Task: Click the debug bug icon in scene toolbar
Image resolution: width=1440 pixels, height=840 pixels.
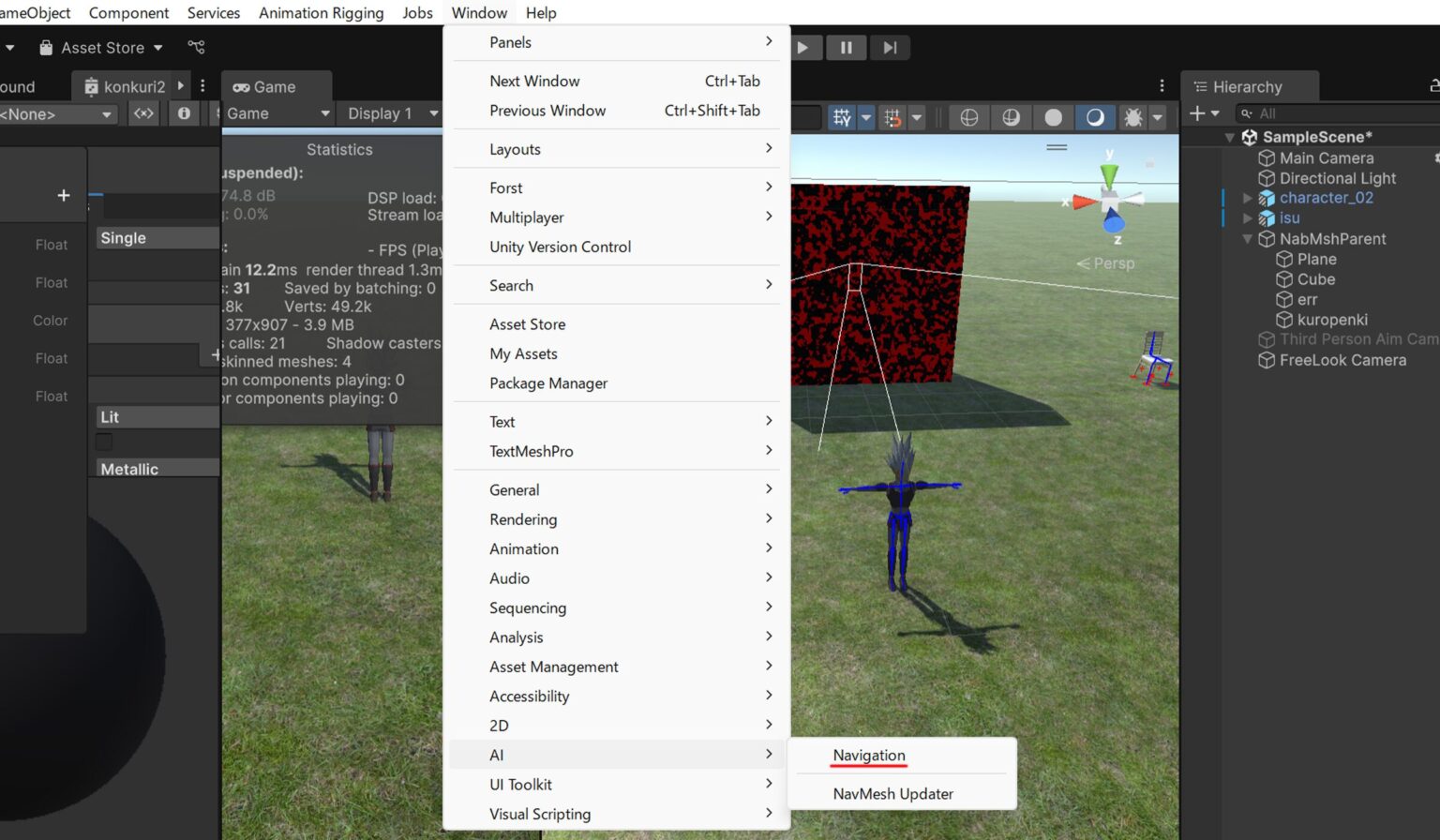Action: (x=1135, y=116)
